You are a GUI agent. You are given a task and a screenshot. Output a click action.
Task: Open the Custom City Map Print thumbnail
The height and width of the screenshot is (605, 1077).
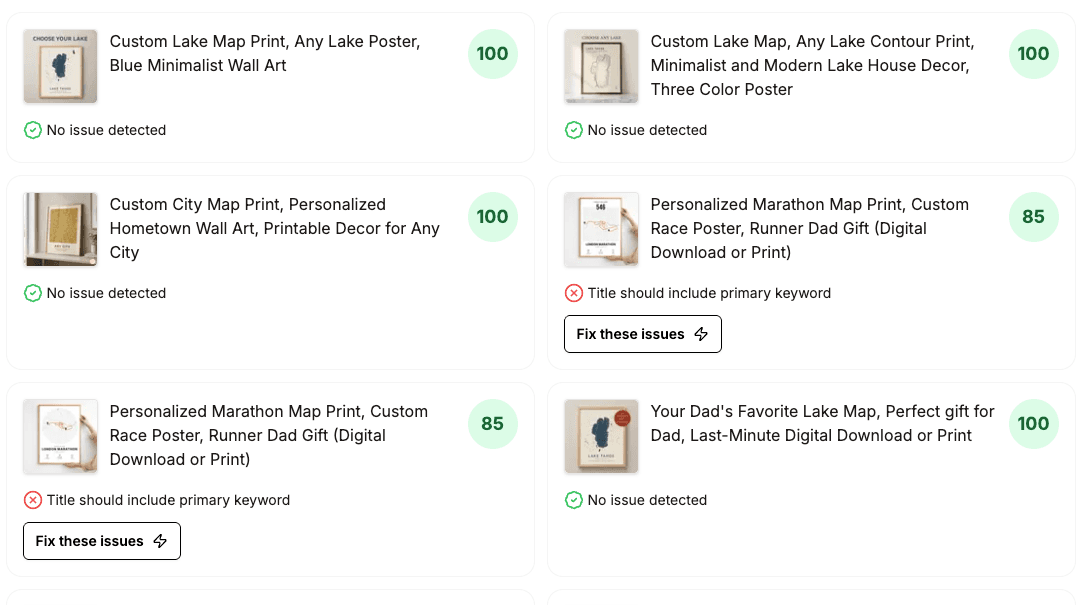pos(60,229)
